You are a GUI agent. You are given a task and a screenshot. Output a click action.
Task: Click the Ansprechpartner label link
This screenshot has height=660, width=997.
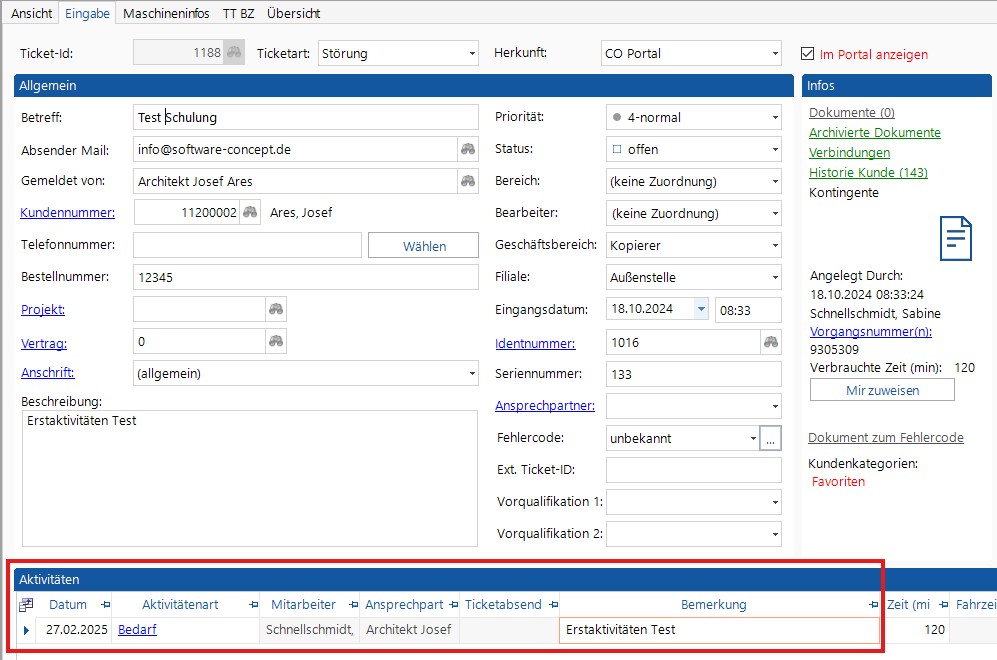[545, 406]
